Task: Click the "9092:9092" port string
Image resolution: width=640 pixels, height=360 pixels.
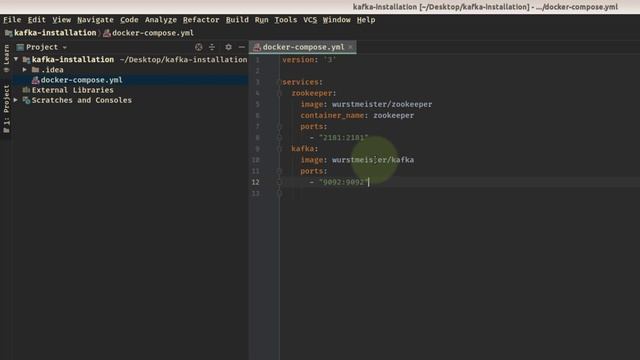Action: 343,182
